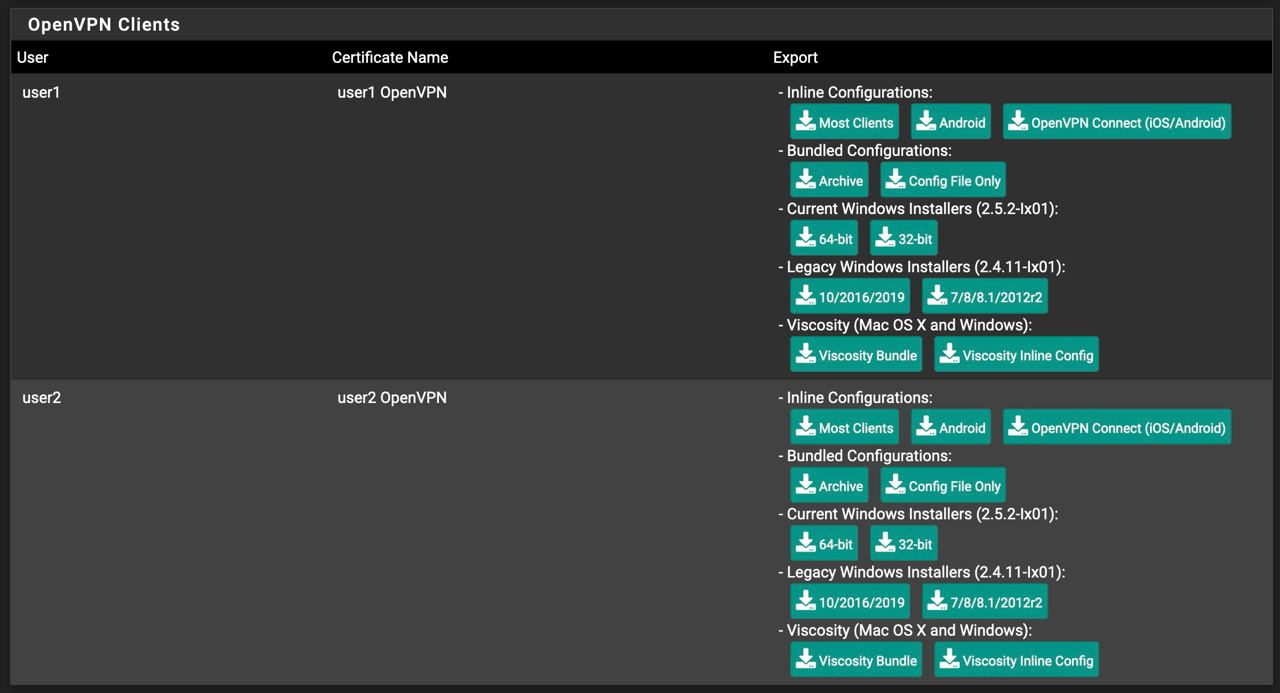The width and height of the screenshot is (1280, 693).
Task: Select the user1 username cell
Action: click(x=42, y=92)
